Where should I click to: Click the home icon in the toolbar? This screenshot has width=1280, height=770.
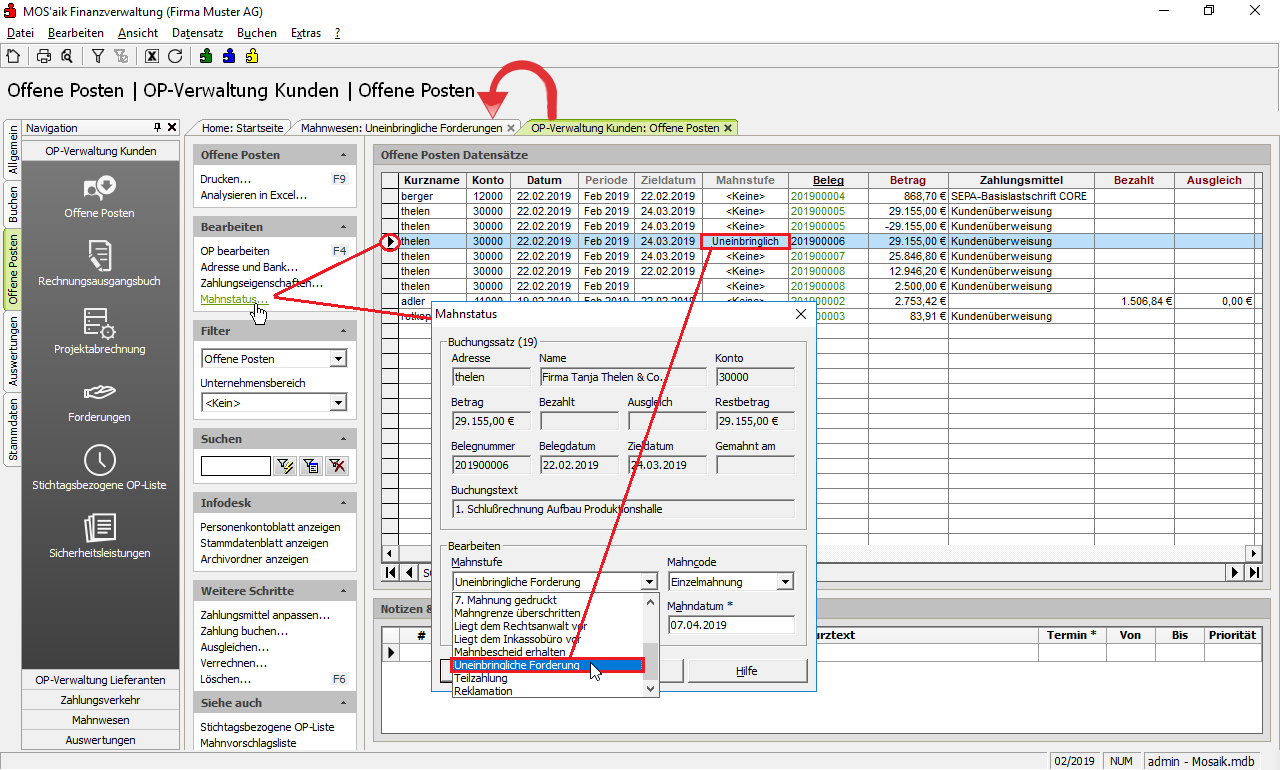pos(13,56)
